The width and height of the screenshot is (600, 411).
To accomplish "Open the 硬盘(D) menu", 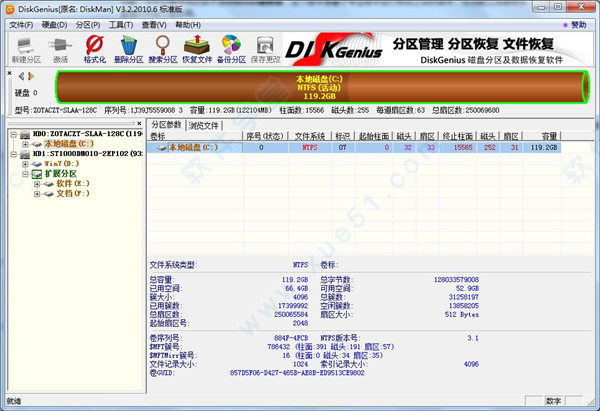I will (54, 25).
